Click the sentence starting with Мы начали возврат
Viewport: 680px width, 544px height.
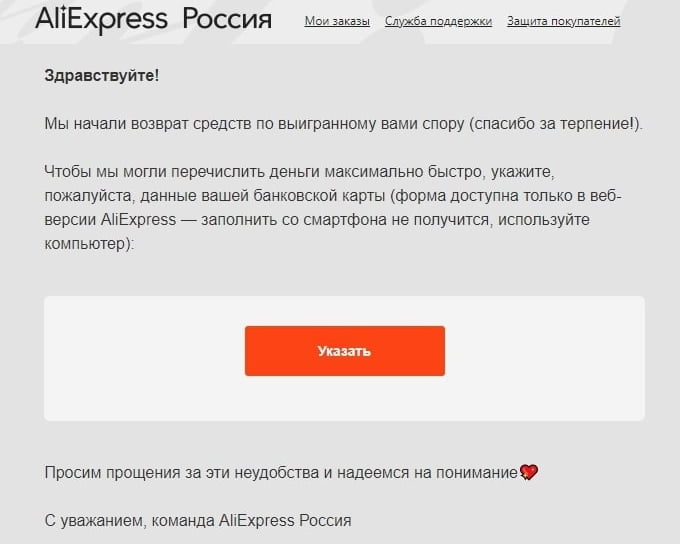click(x=343, y=124)
